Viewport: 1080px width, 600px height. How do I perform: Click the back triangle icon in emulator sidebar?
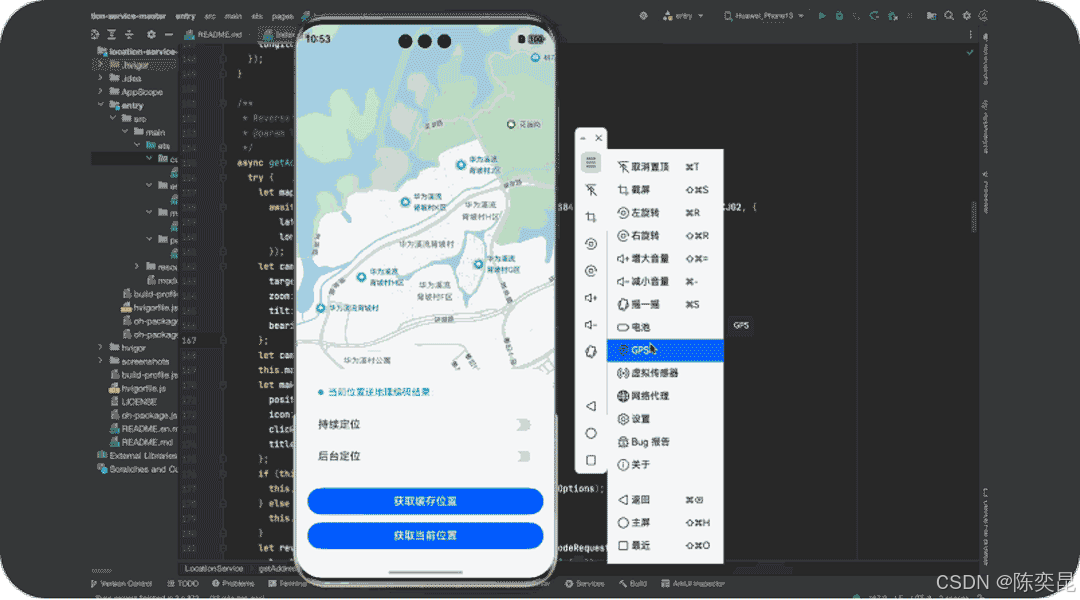click(591, 406)
